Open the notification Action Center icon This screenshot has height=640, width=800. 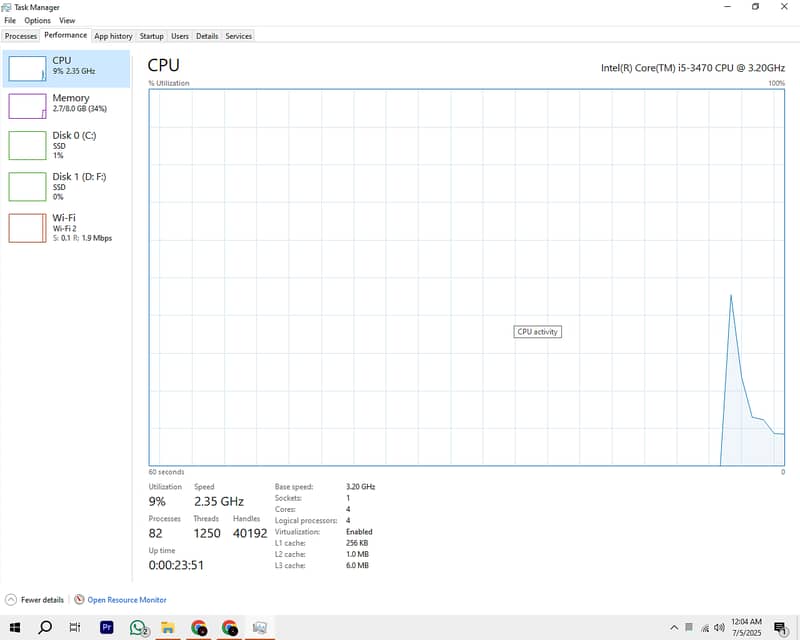(x=780, y=628)
